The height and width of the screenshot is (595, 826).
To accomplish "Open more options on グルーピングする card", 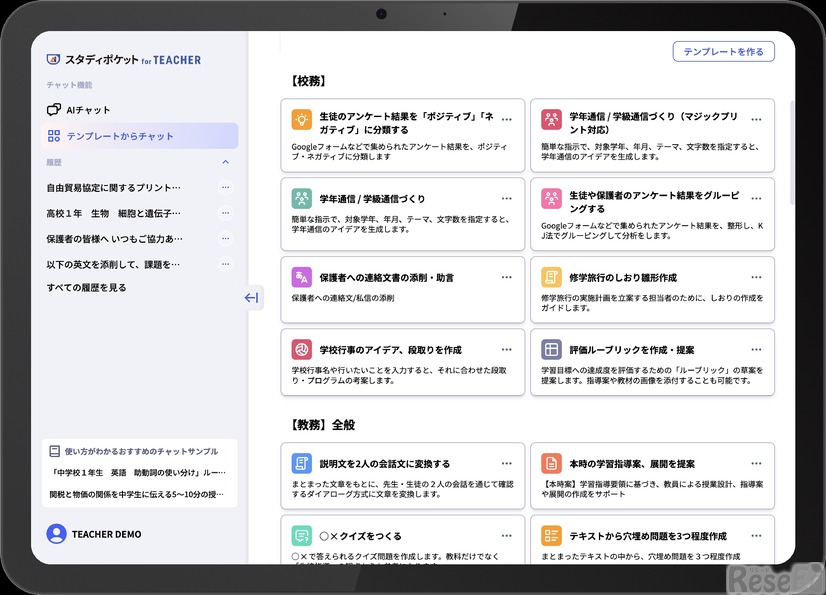I will [756, 199].
